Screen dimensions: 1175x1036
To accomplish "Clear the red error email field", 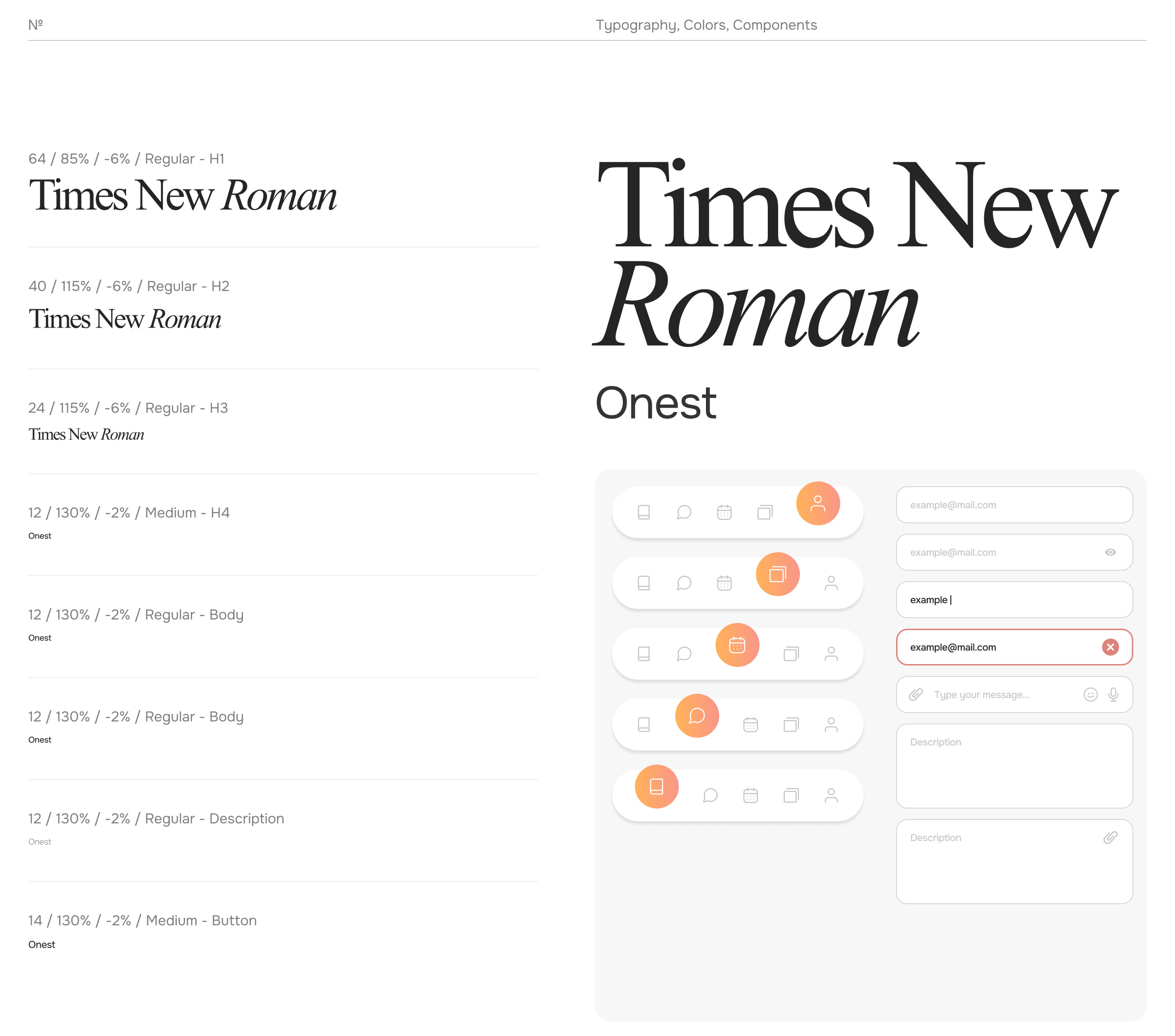I will pyautogui.click(x=1110, y=647).
